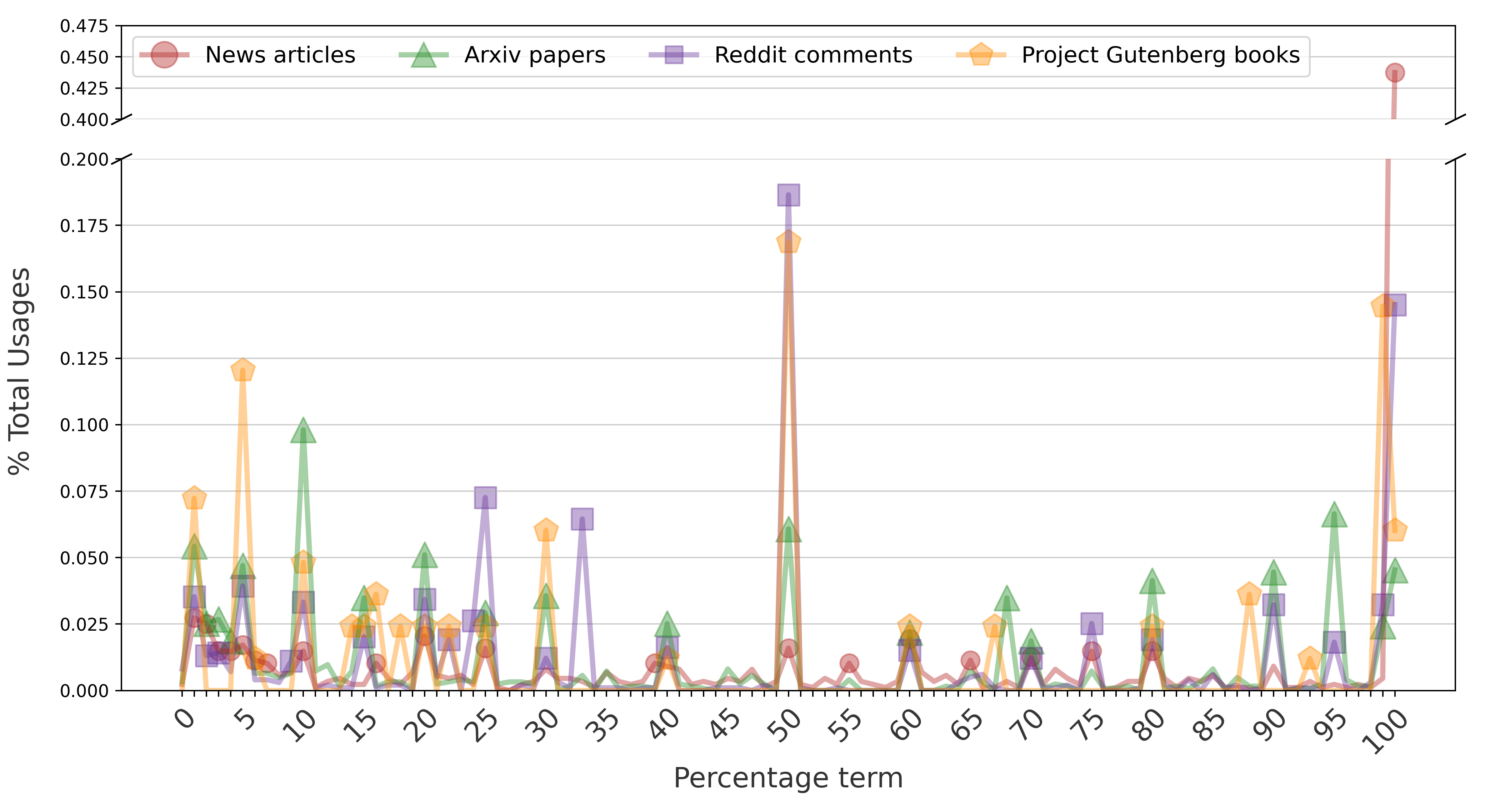Click the Project Gutenberg orange pentagon legend marker

[981, 55]
